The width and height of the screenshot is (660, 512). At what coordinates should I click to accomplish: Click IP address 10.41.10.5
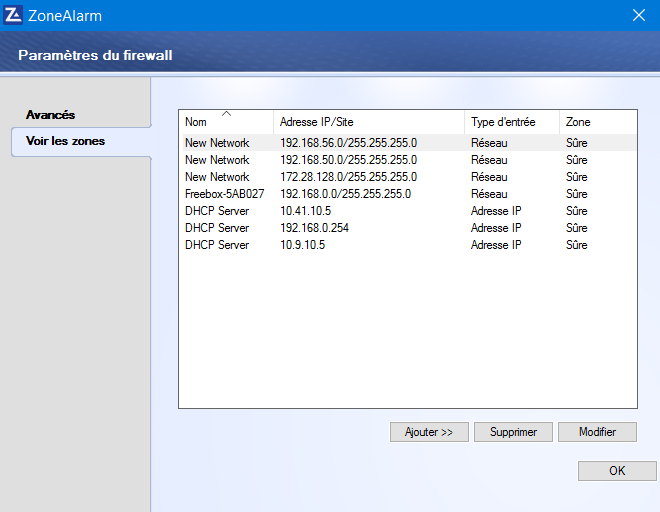(306, 211)
